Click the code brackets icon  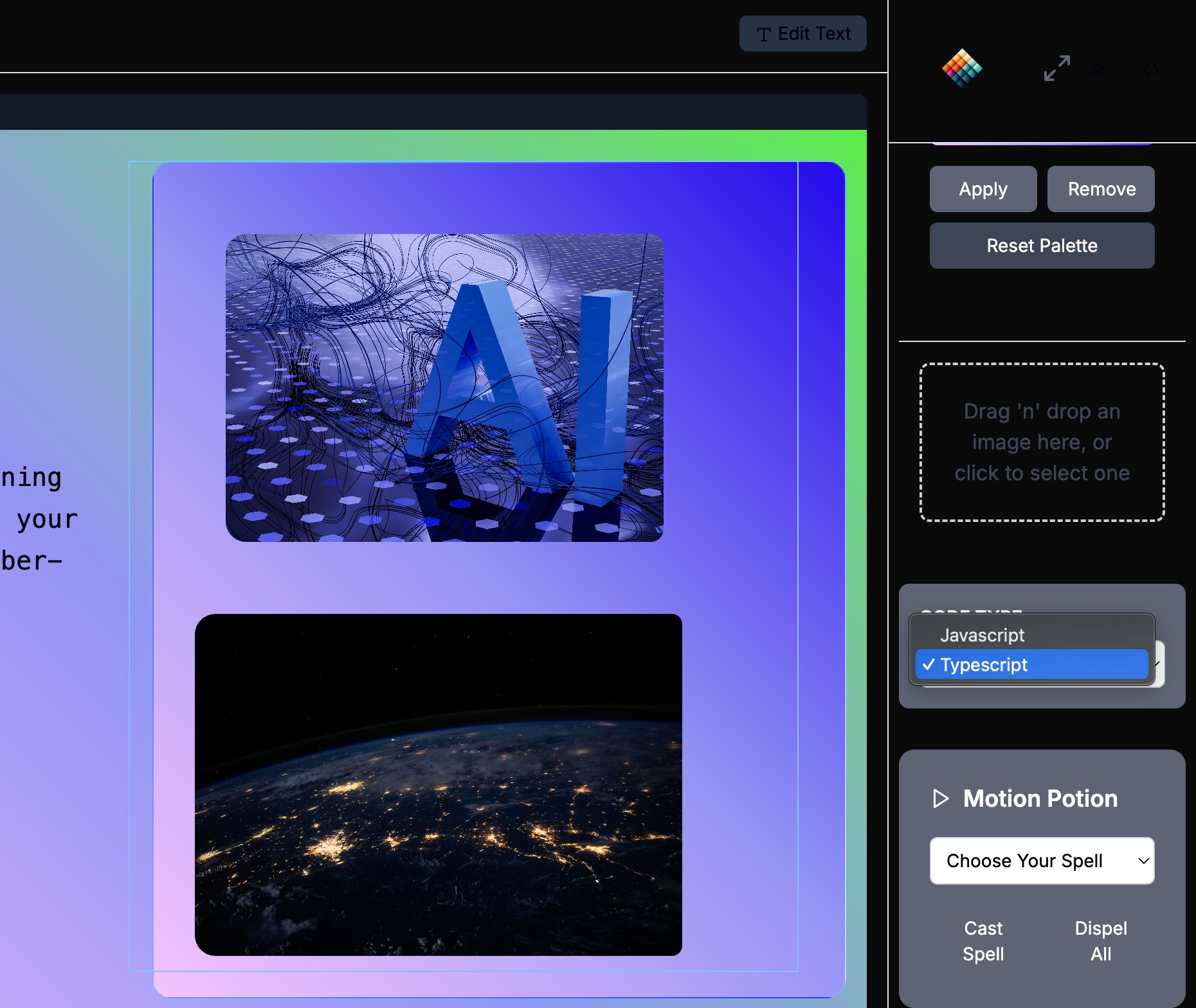(x=1151, y=69)
